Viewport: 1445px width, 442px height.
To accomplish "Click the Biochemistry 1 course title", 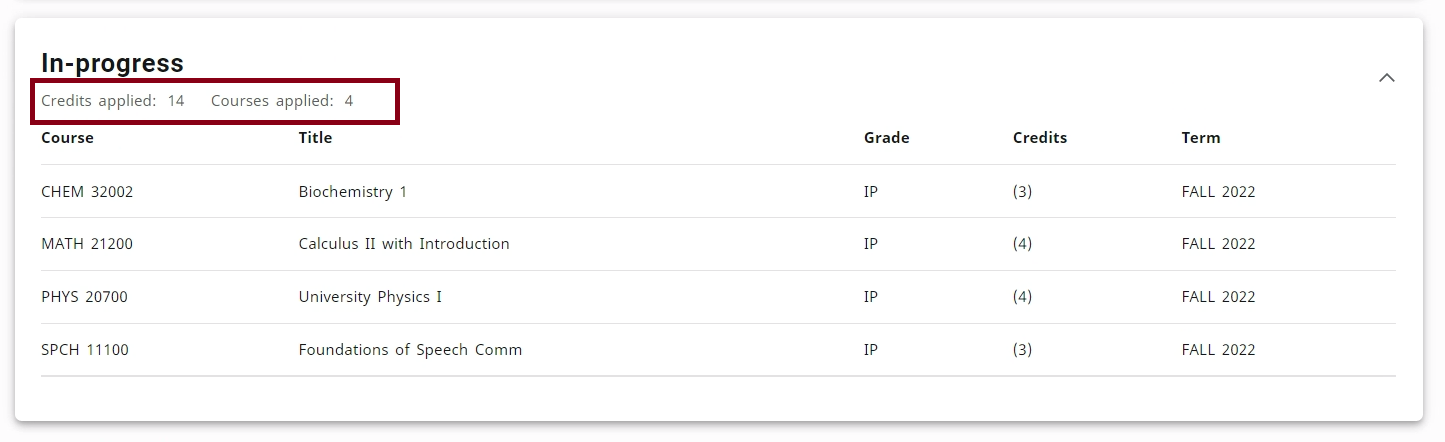I will 352,192.
